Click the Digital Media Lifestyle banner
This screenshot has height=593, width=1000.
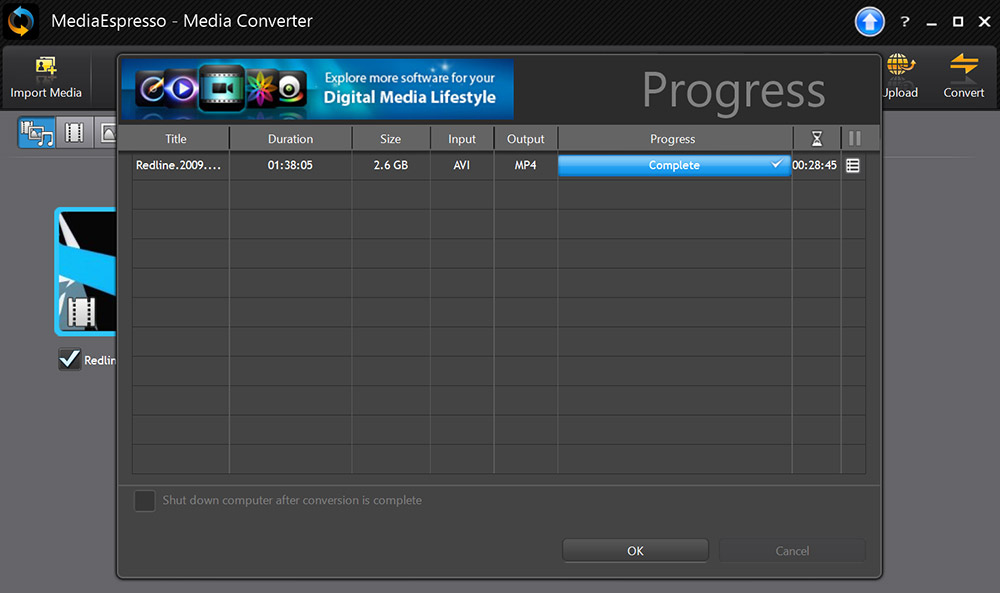click(x=318, y=89)
